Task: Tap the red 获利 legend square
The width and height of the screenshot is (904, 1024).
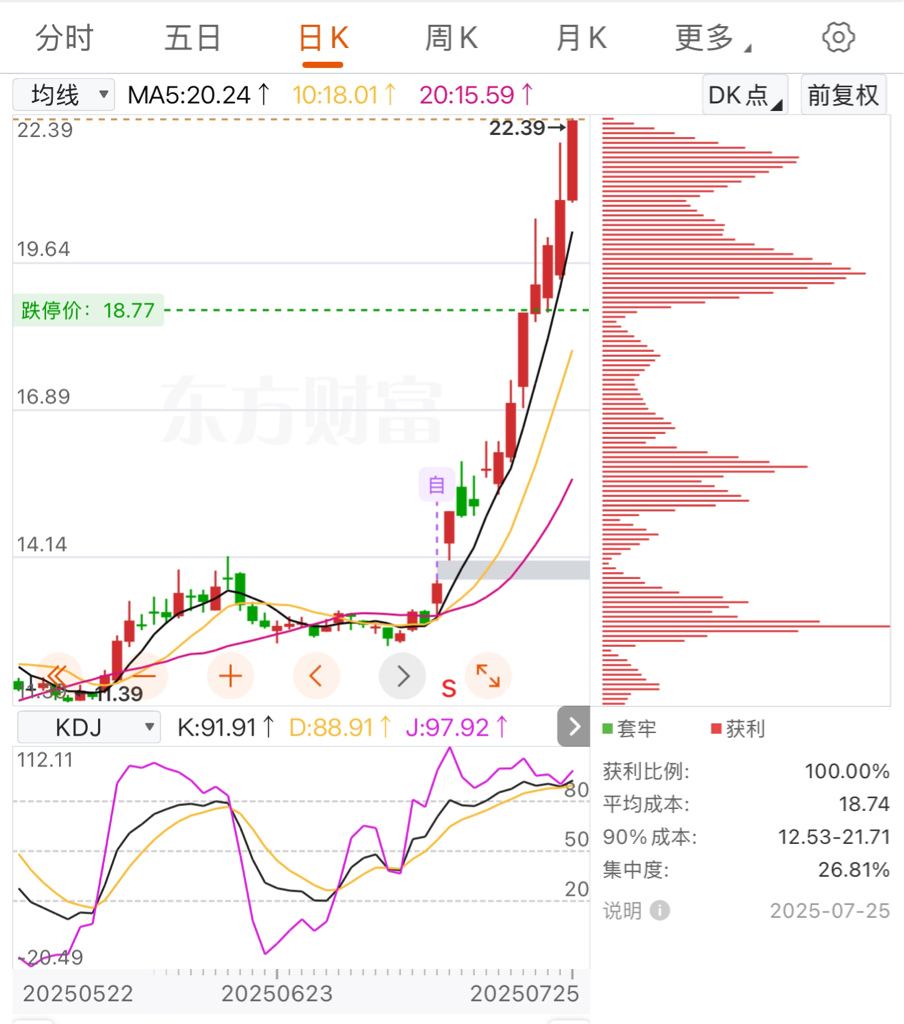Action: tap(717, 728)
